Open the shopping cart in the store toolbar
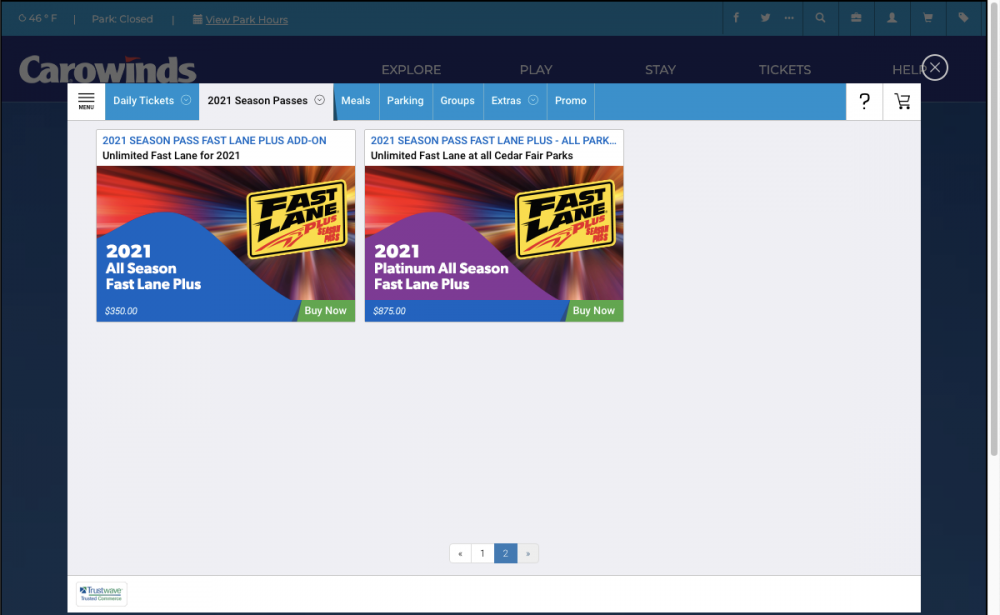 902,101
